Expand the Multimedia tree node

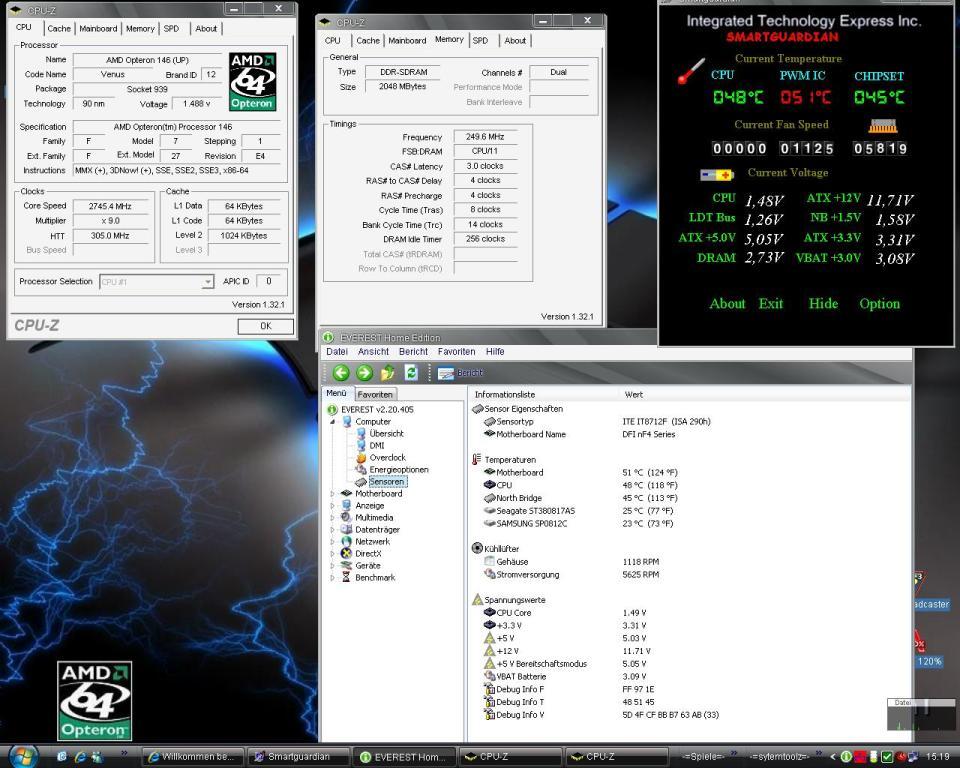click(x=332, y=518)
